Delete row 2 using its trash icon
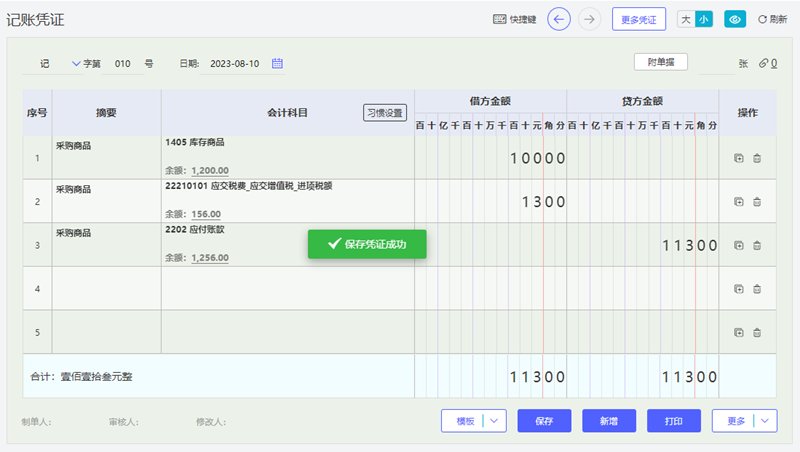This screenshot has width=800, height=452. (757, 202)
